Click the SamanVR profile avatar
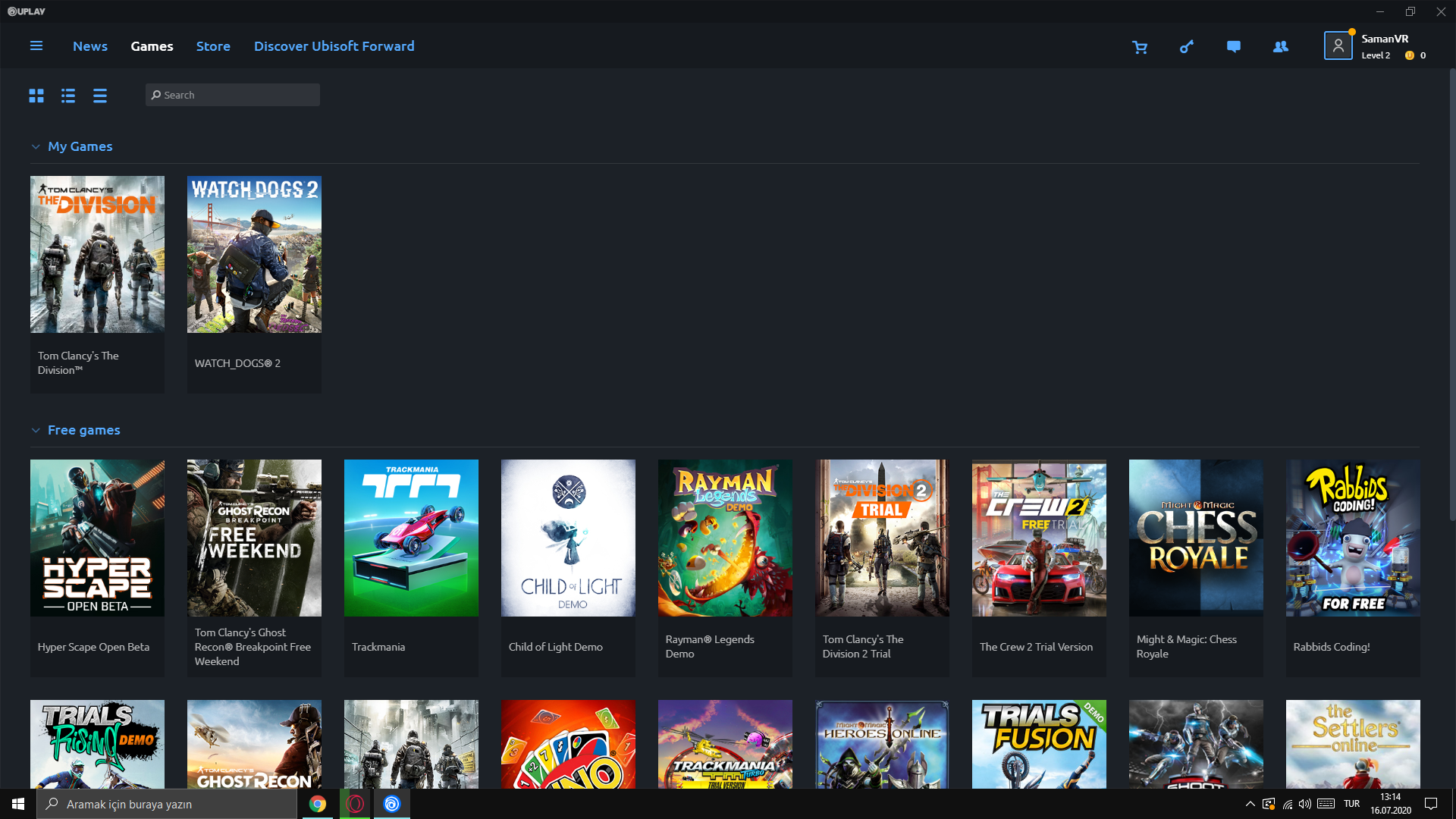Viewport: 1456px width, 819px height. tap(1338, 45)
